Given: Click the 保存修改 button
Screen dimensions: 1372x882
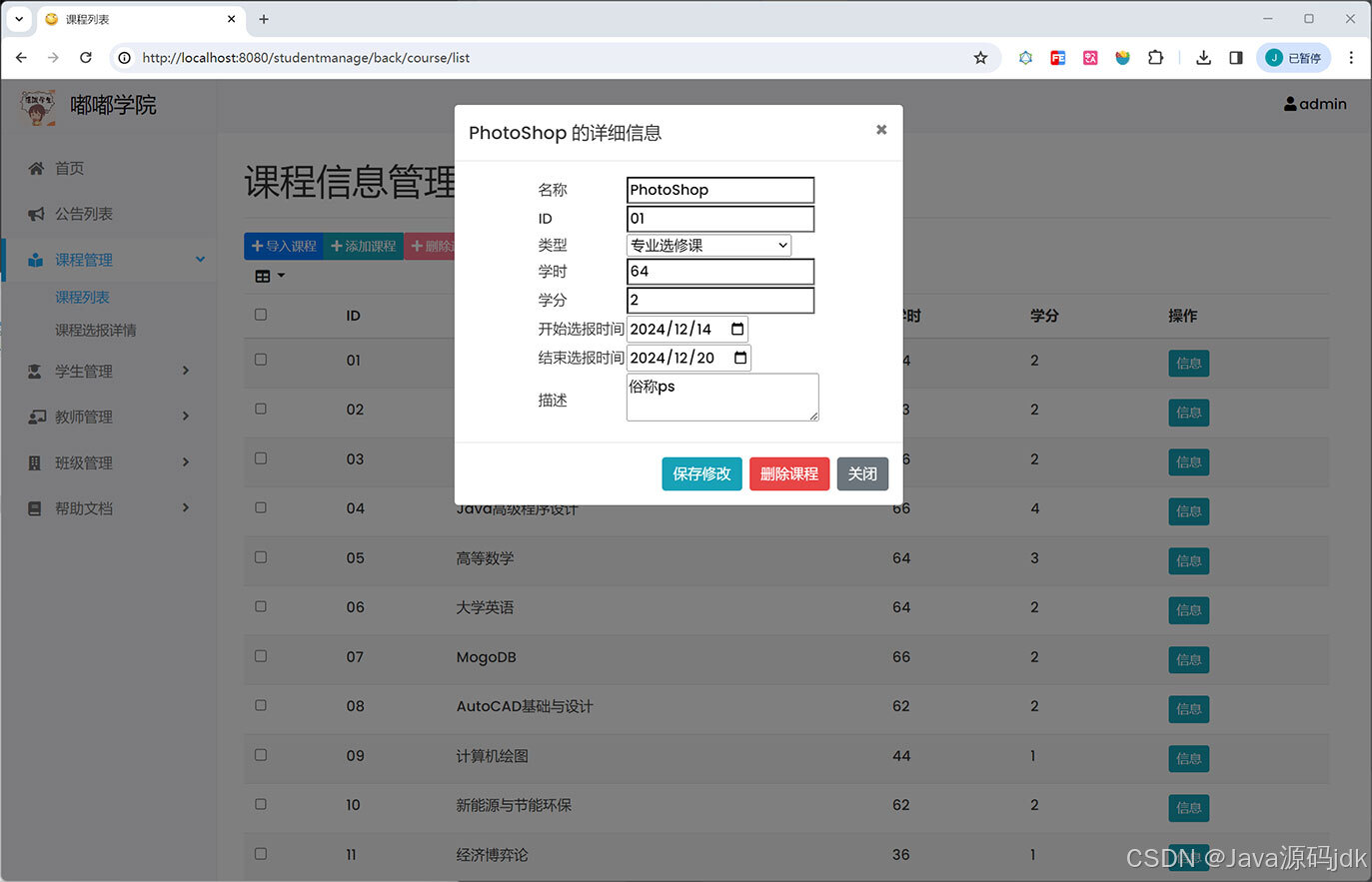Looking at the screenshot, I should (701, 473).
